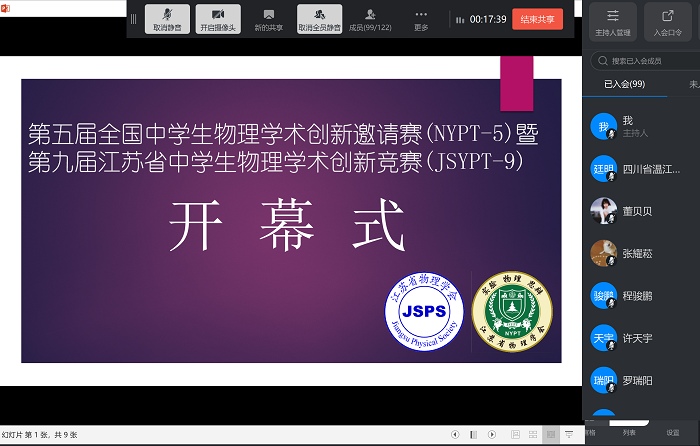
Task: Click the 搜索已入会成员 search field
Action: (645, 61)
